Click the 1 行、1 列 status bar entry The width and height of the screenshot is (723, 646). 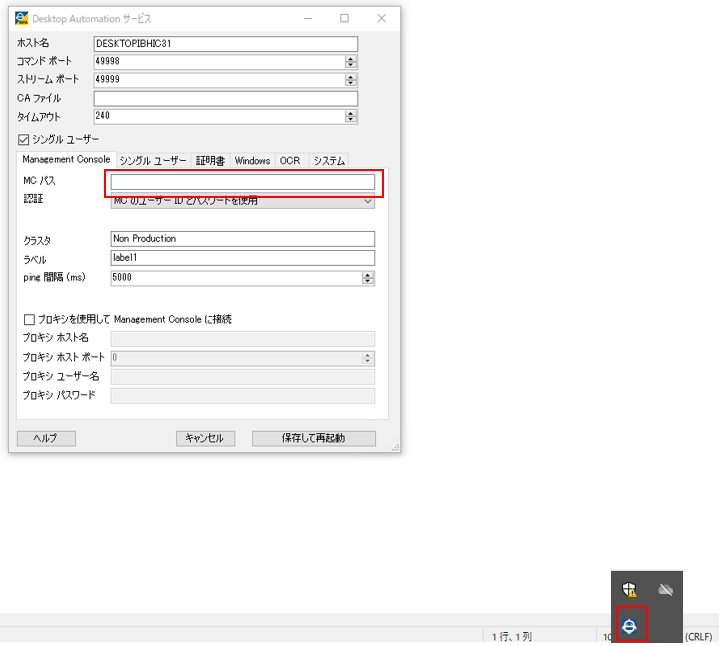coord(512,636)
